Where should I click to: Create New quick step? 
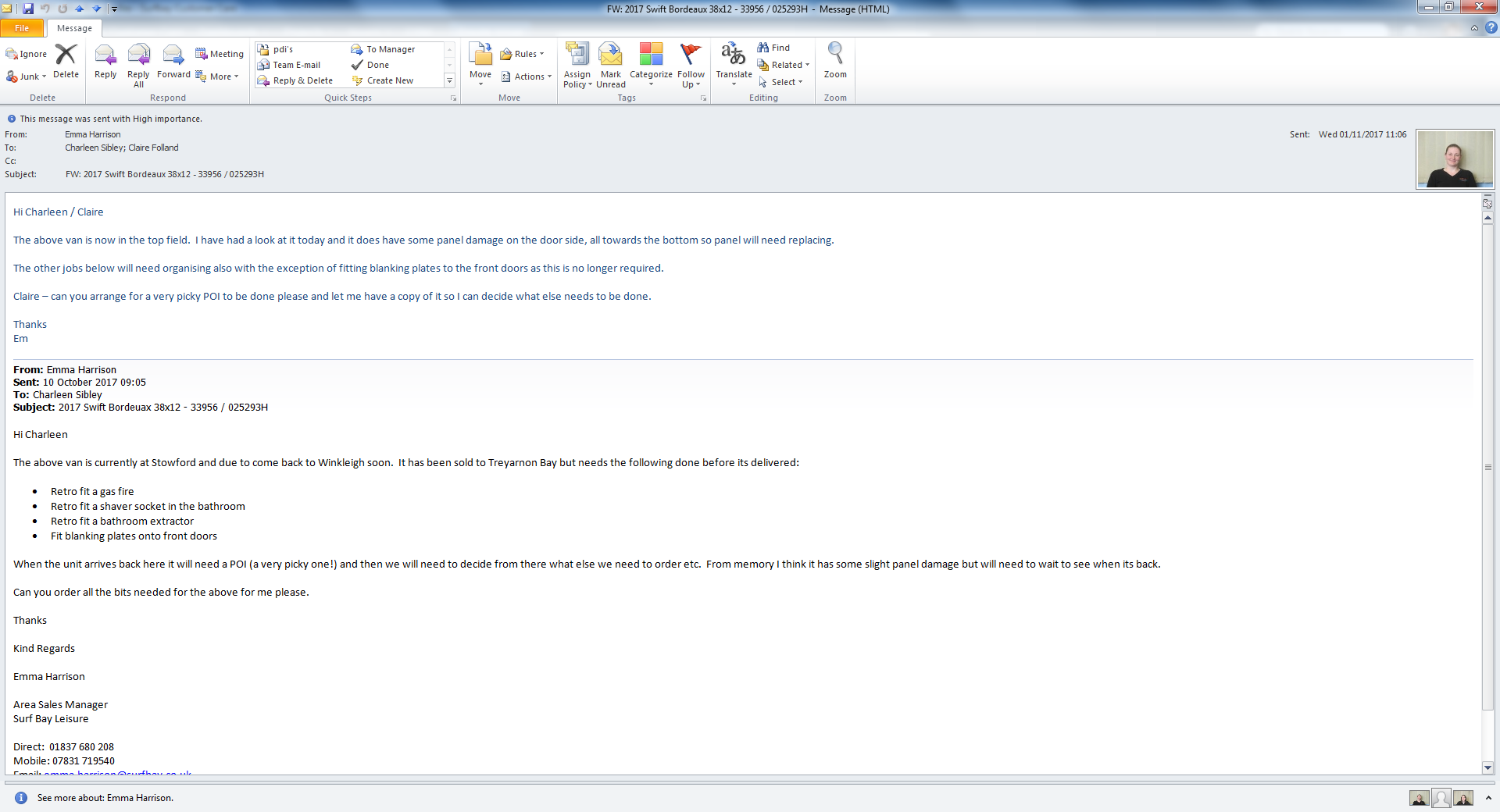tap(383, 80)
